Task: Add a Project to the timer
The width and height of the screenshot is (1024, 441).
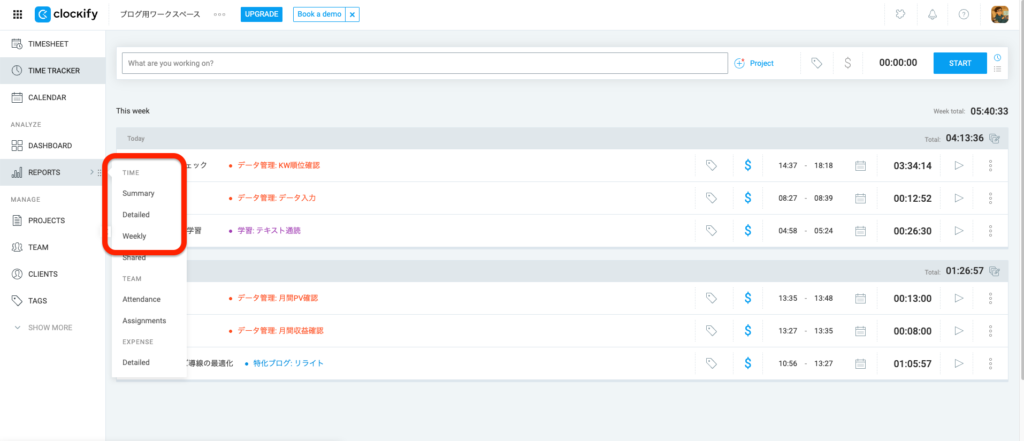Action: point(754,63)
